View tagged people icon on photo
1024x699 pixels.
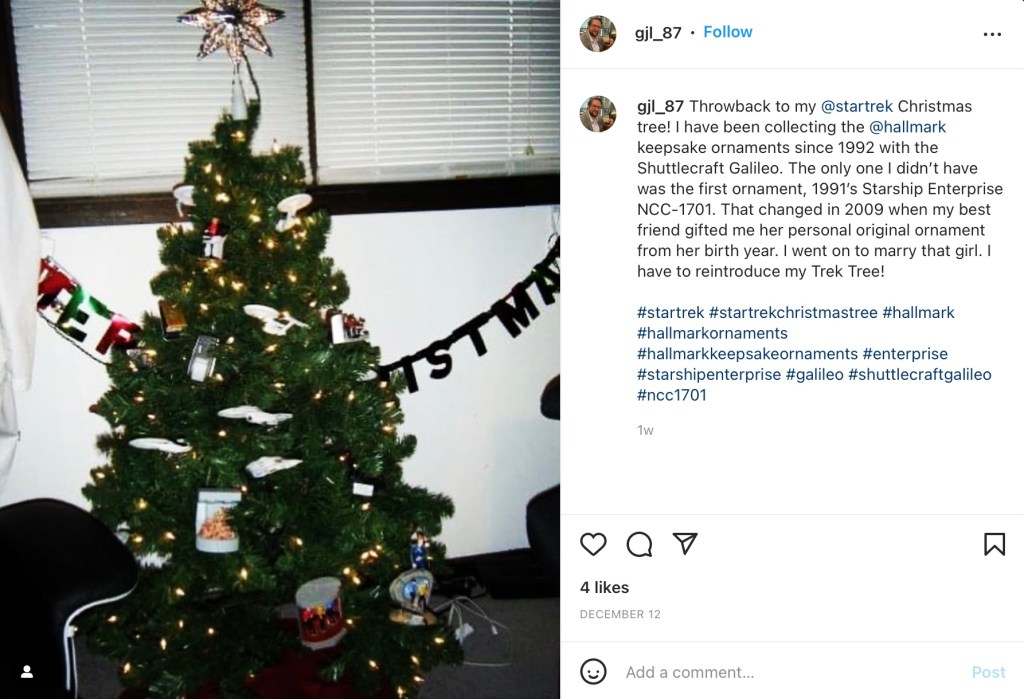click(27, 672)
